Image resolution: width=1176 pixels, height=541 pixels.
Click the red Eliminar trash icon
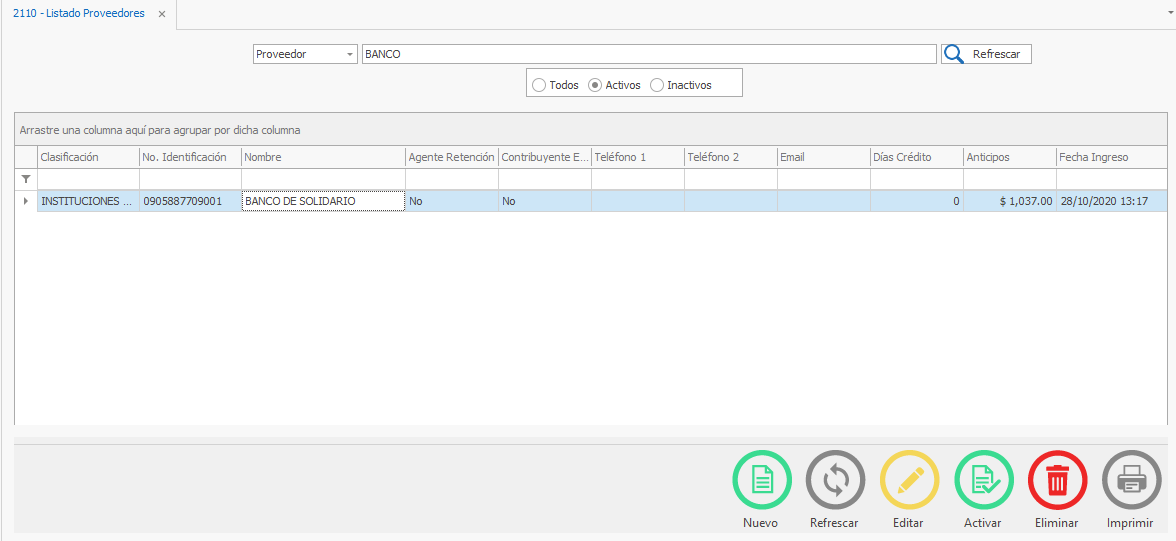[1057, 480]
